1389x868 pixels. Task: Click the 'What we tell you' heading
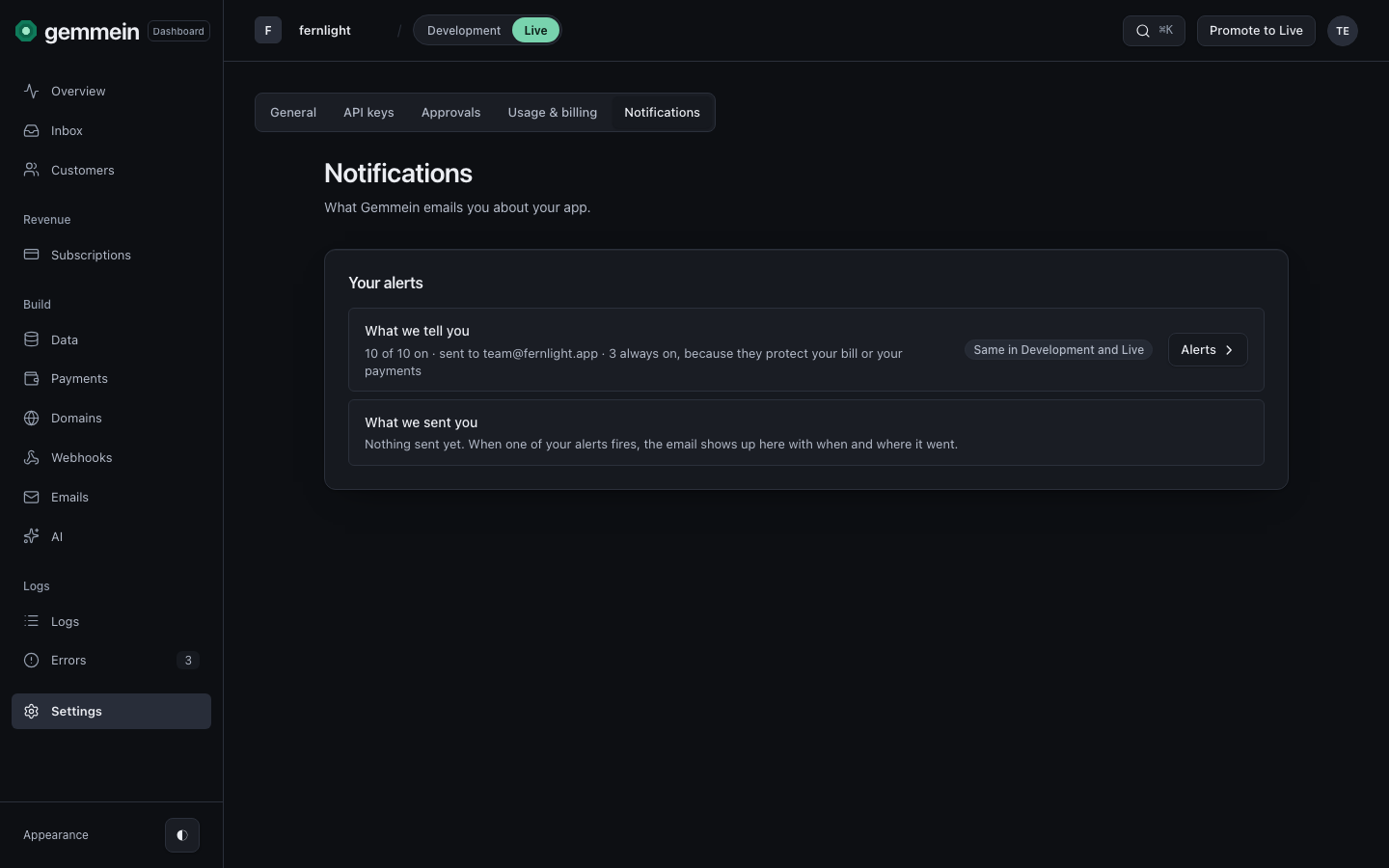tap(417, 331)
